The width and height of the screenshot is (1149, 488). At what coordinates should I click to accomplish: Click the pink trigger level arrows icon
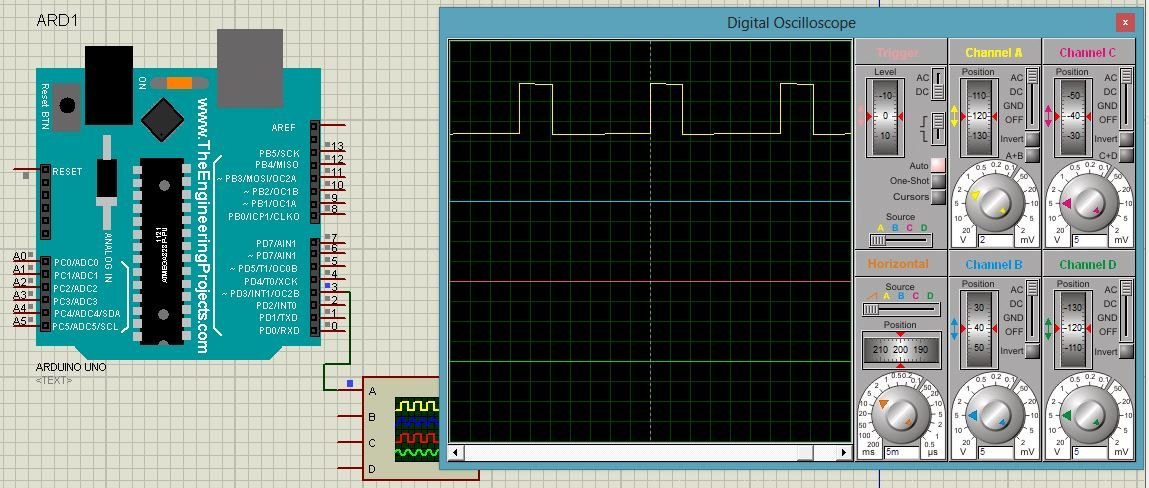tap(861, 117)
